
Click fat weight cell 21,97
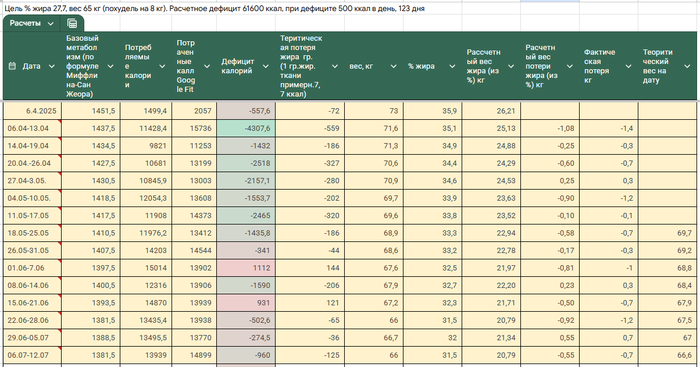pos(491,268)
